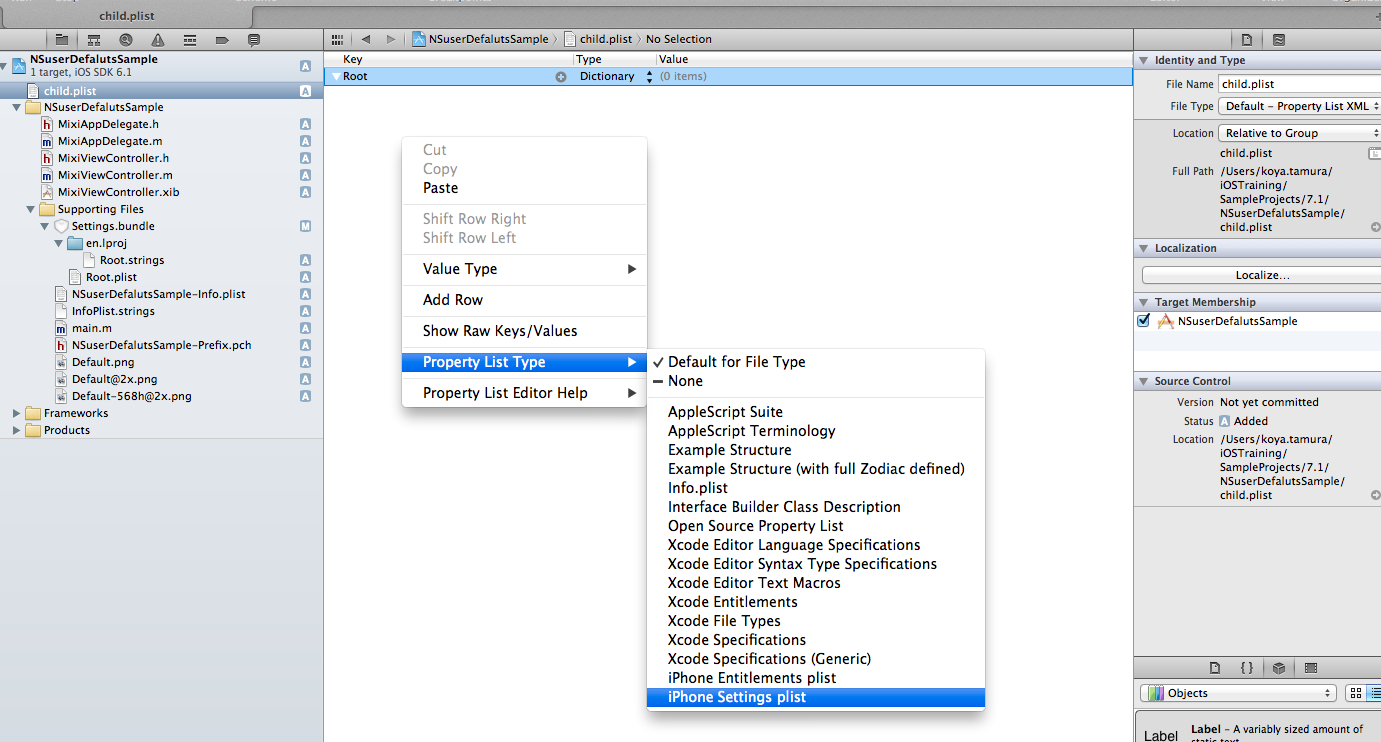Open the Log navigator speech bubble

[254, 40]
